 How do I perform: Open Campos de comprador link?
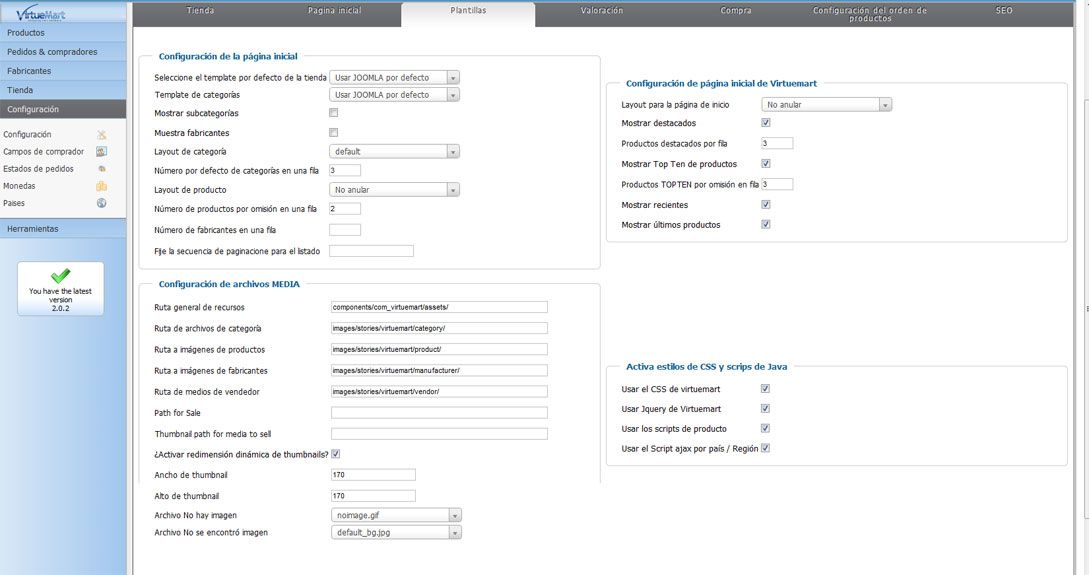click(x=43, y=151)
